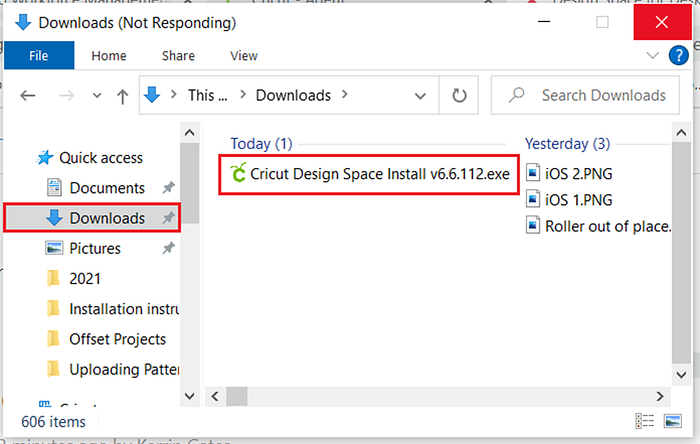Expand chevron before 'This ...' breadcrumb
Image resolution: width=700 pixels, height=444 pixels.
pos(174,95)
